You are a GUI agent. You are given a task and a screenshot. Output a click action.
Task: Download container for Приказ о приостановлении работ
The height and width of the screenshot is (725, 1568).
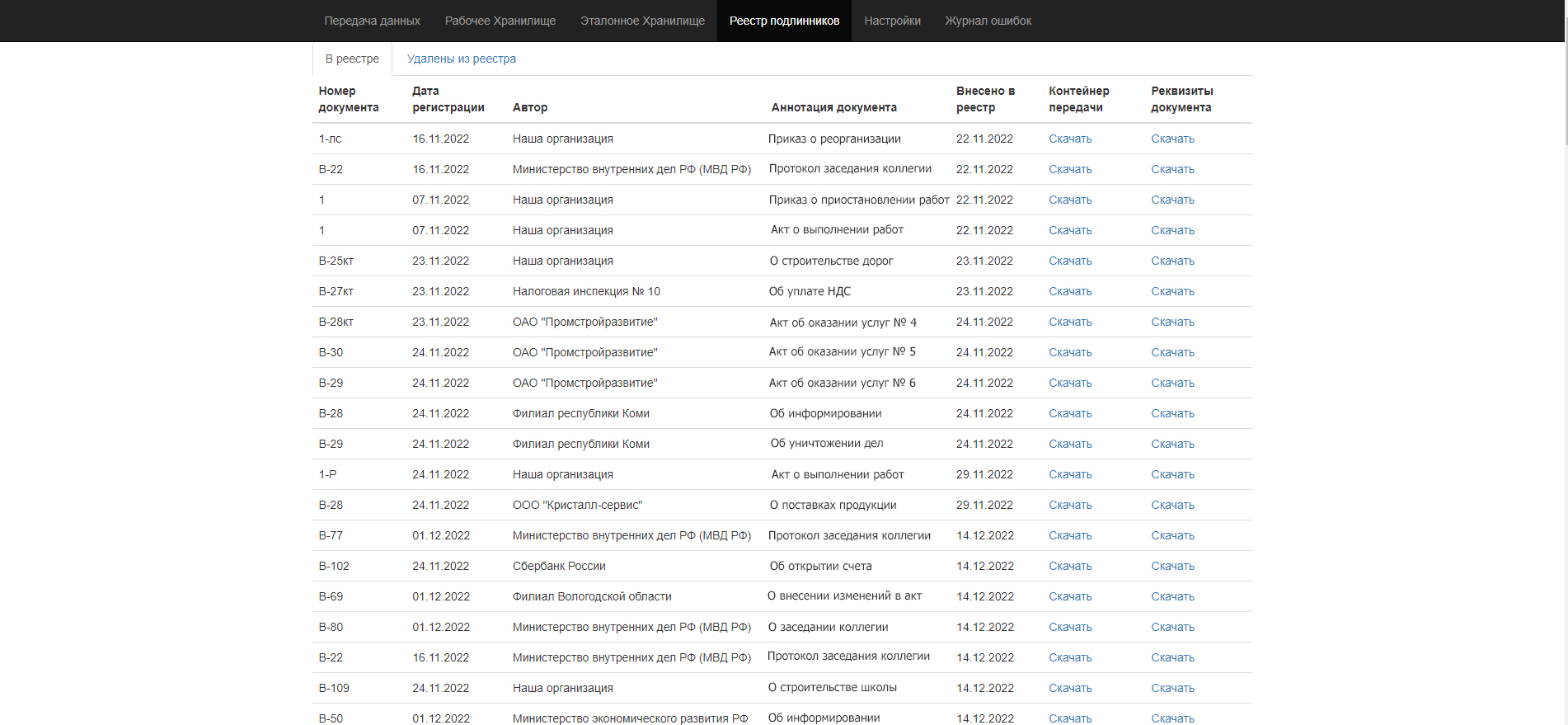pyautogui.click(x=1070, y=200)
